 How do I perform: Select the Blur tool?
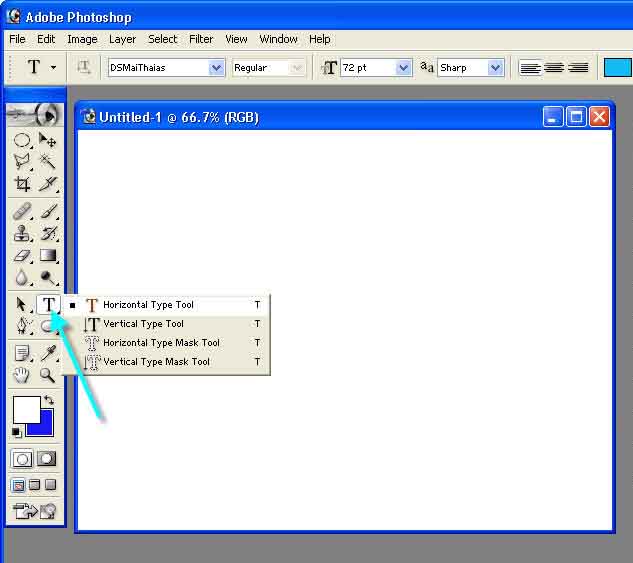click(x=22, y=278)
